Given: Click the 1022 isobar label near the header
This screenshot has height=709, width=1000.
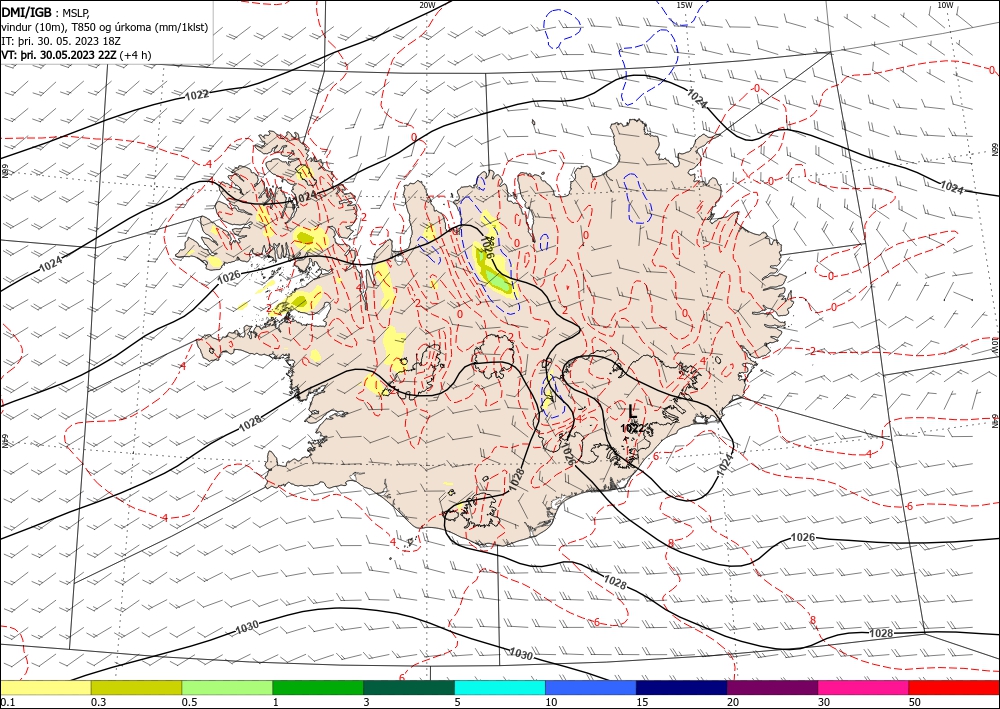Looking at the screenshot, I should (197, 95).
